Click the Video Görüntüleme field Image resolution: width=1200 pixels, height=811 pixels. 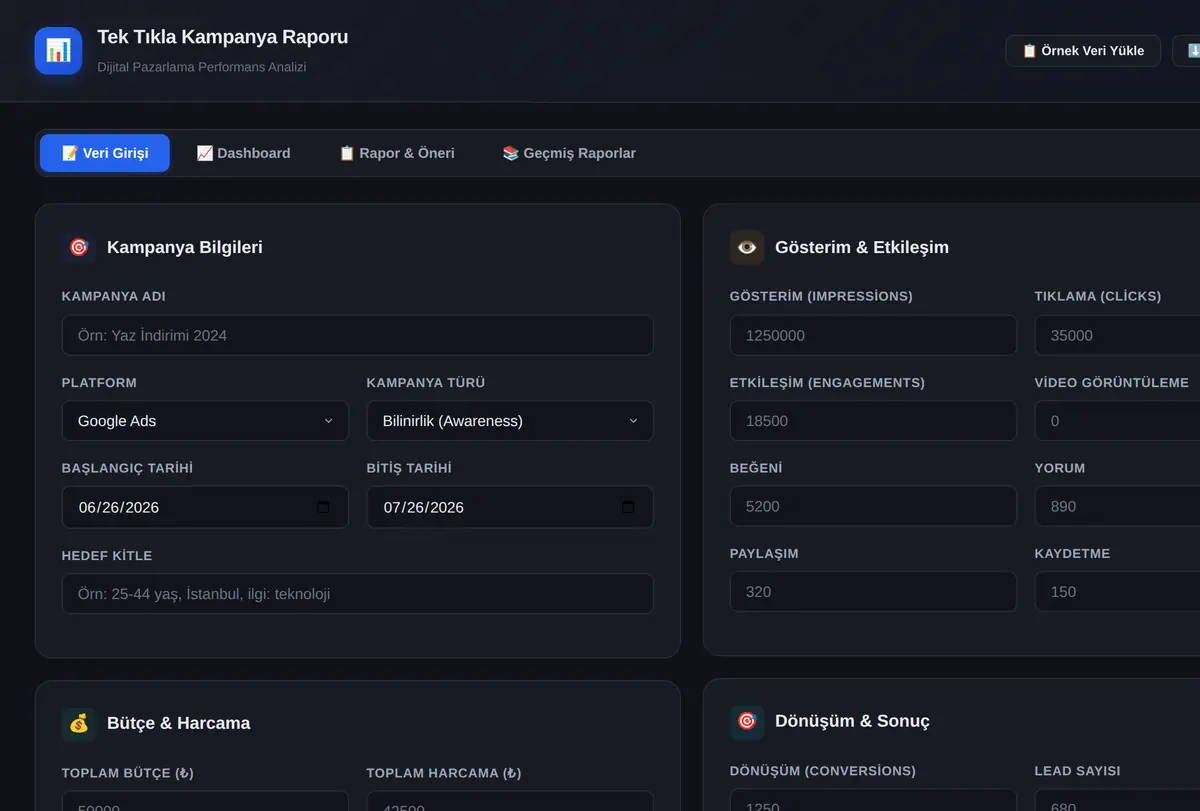point(1117,421)
